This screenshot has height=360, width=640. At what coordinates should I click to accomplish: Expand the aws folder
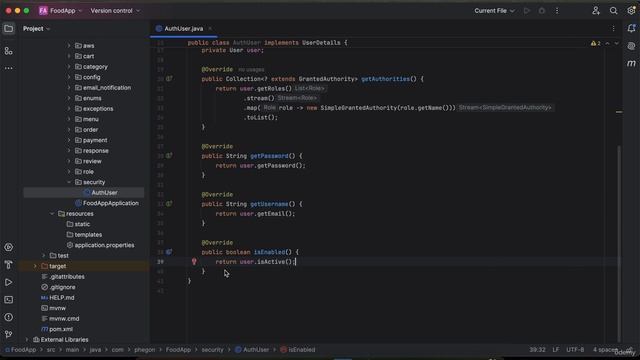69,46
